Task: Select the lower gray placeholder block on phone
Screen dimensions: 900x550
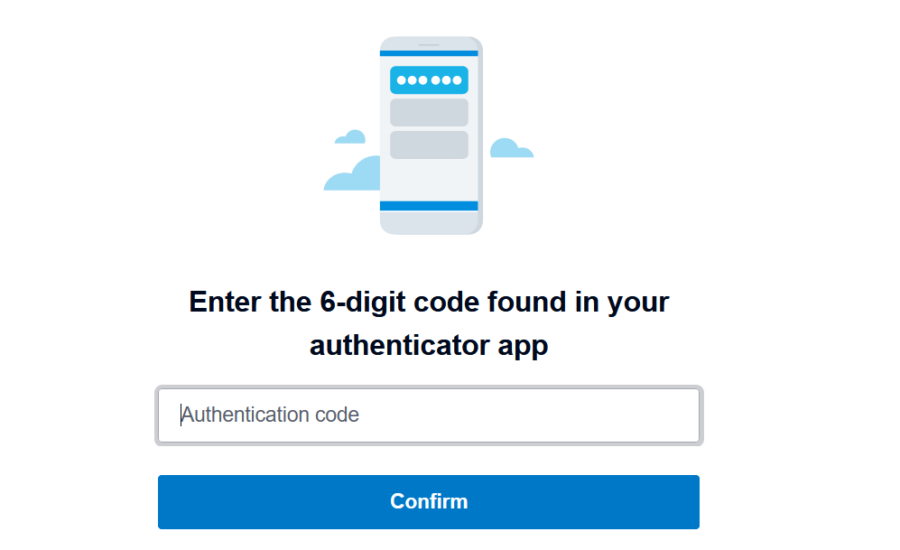Action: [429, 145]
